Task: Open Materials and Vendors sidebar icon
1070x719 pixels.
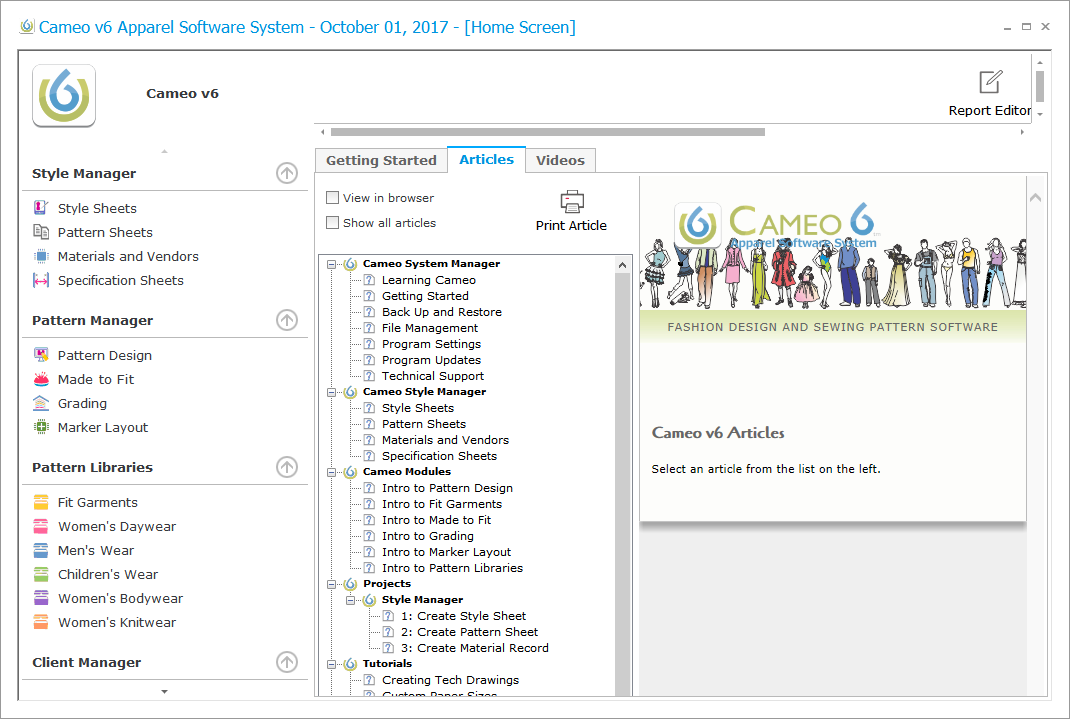Action: tap(41, 256)
